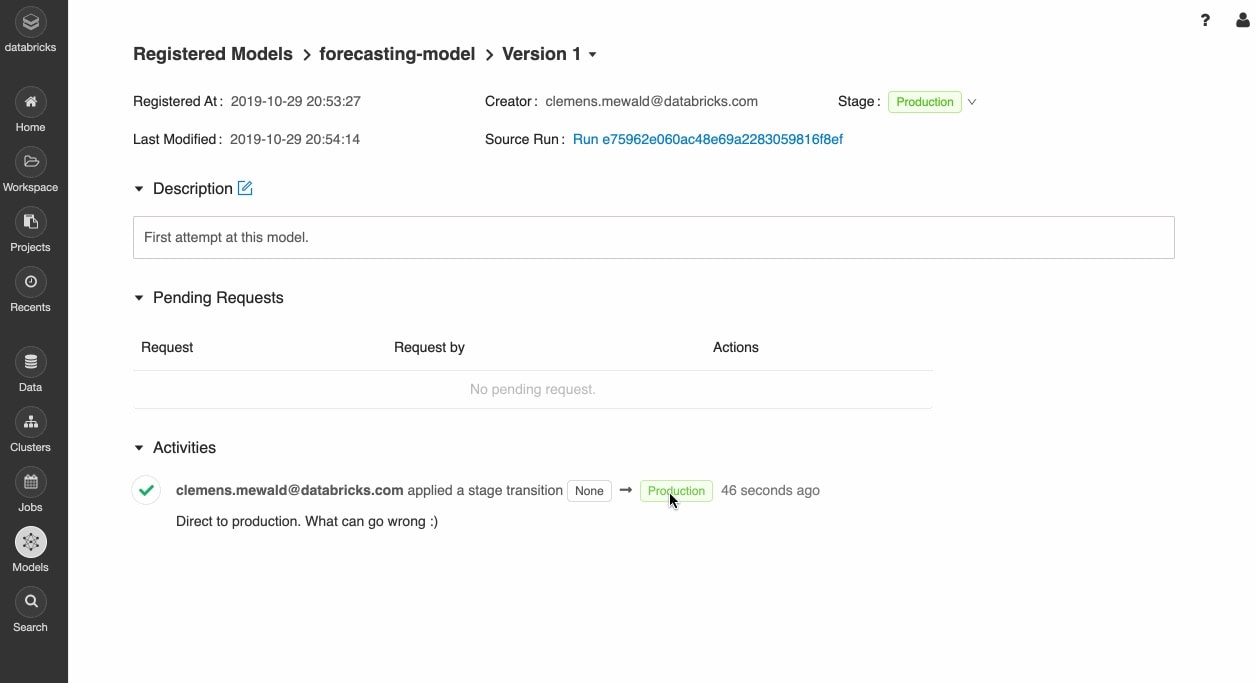1256x683 pixels.
Task: Open the Data section icon
Action: pos(31,362)
